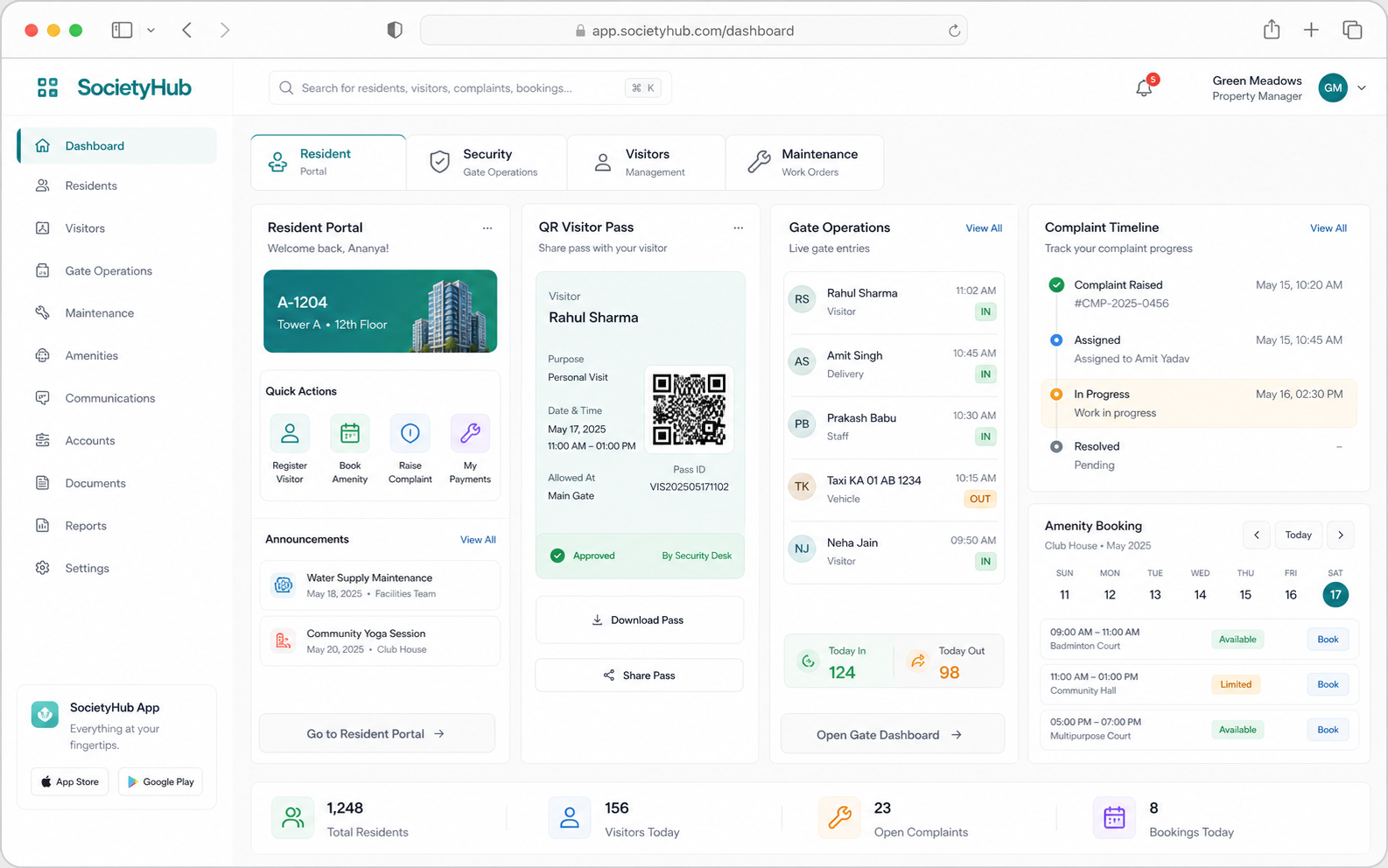Click the visitor pass QR code
This screenshot has width=1388, height=868.
point(690,409)
